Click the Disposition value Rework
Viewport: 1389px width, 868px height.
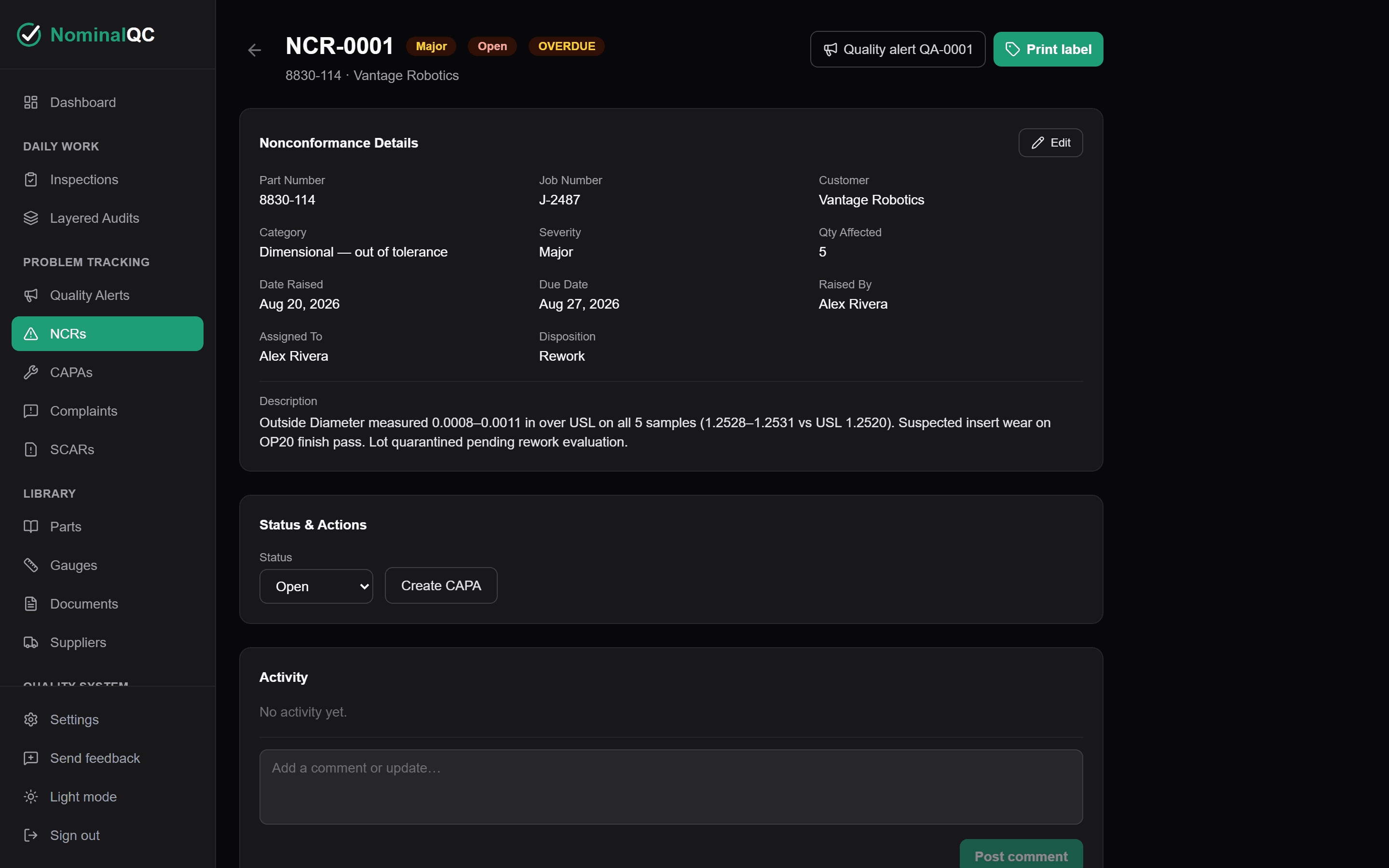[562, 356]
